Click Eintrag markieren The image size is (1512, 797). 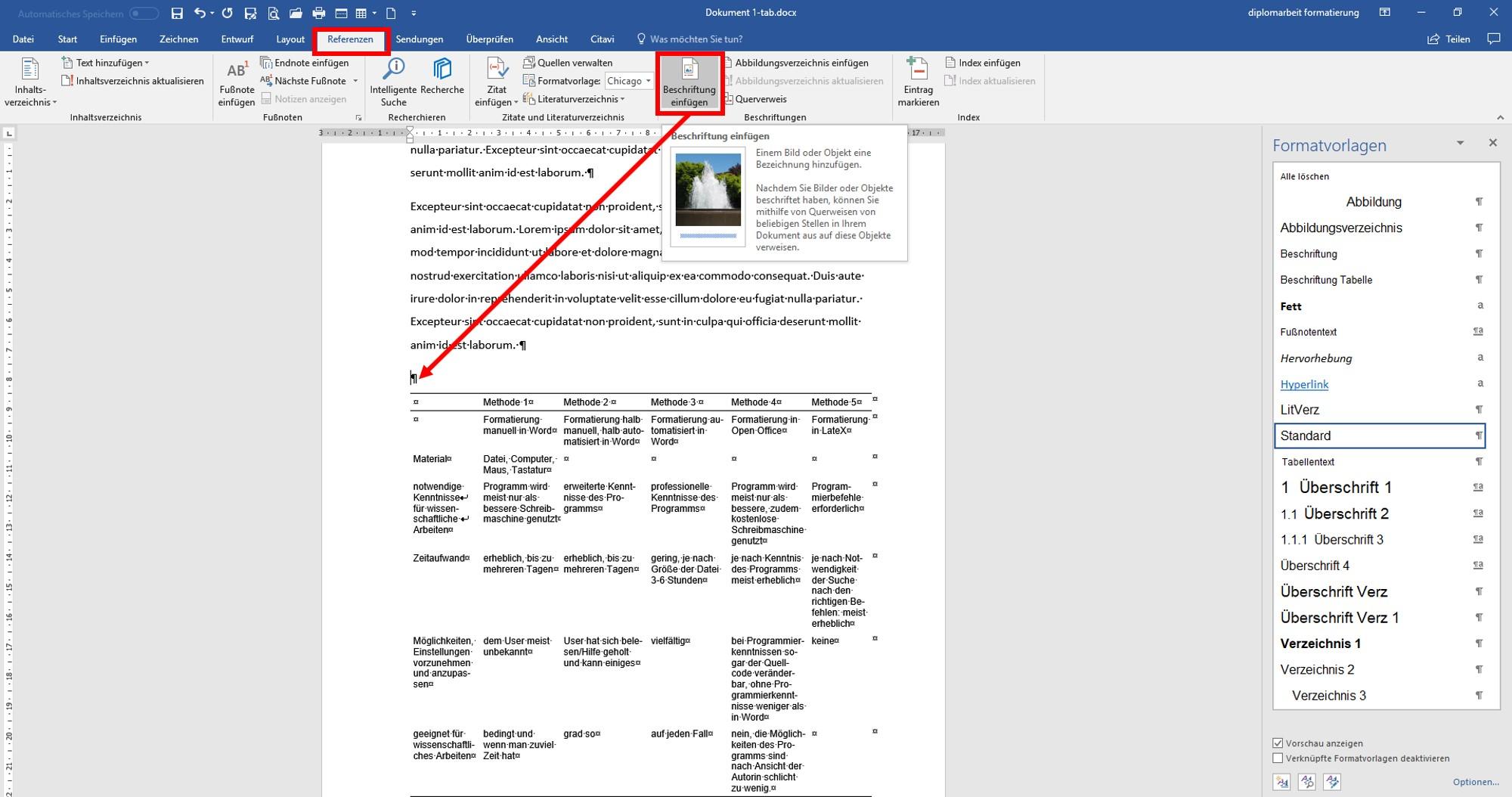[x=919, y=82]
